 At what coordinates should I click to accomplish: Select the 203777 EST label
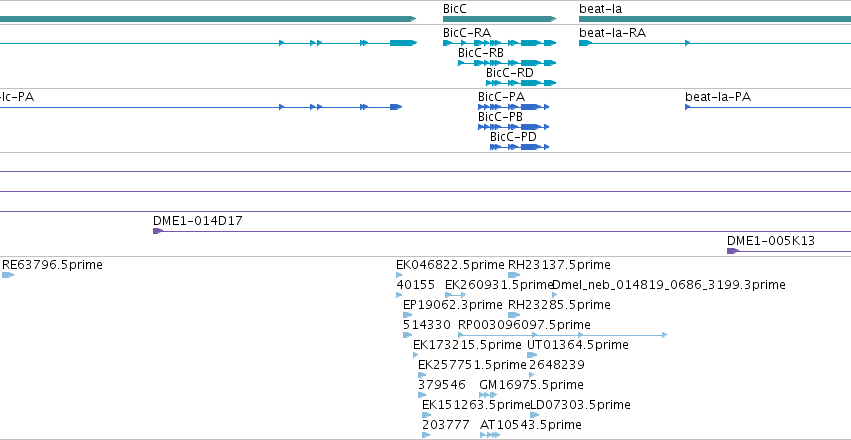446,425
